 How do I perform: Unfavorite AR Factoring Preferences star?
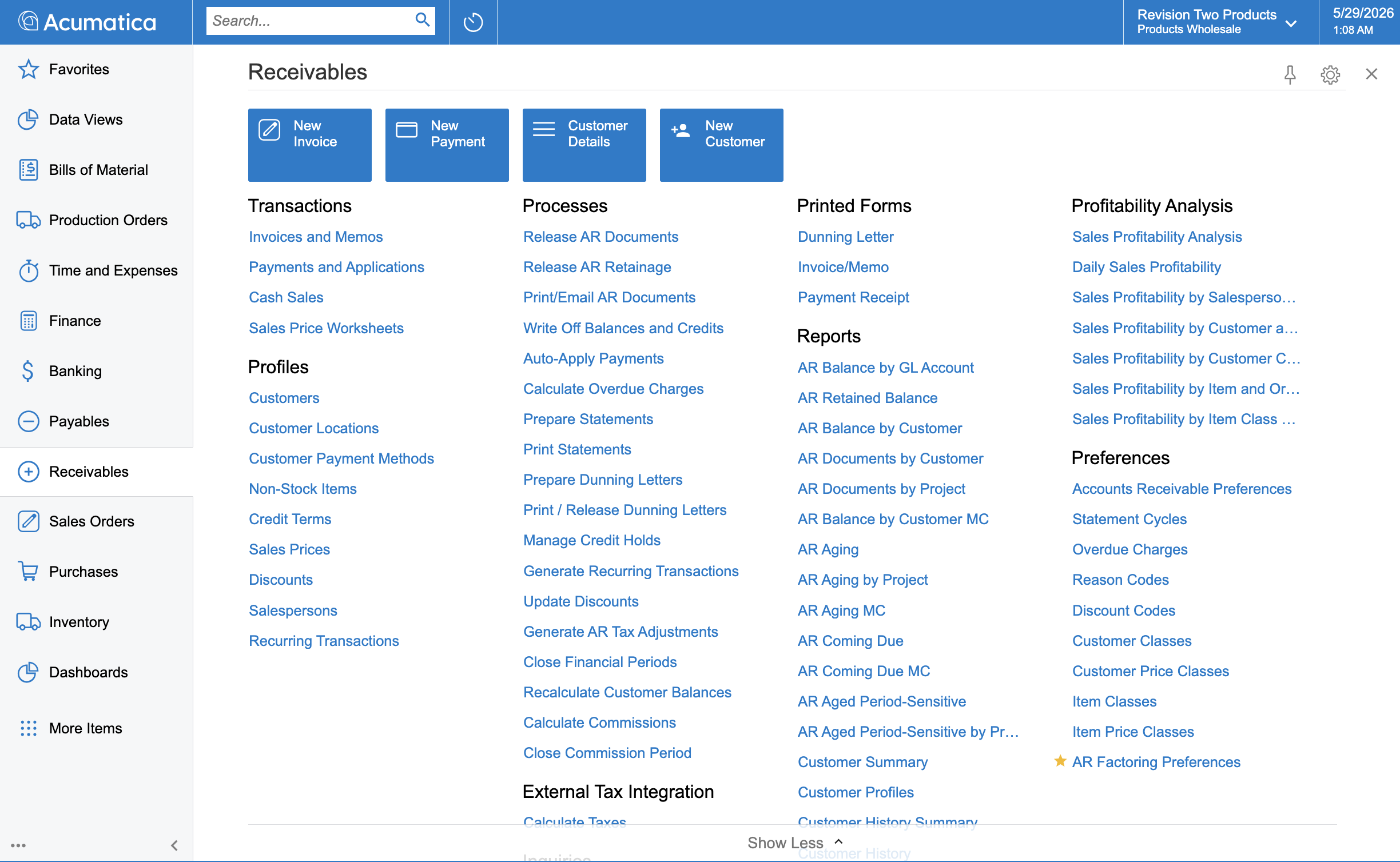tap(1060, 761)
